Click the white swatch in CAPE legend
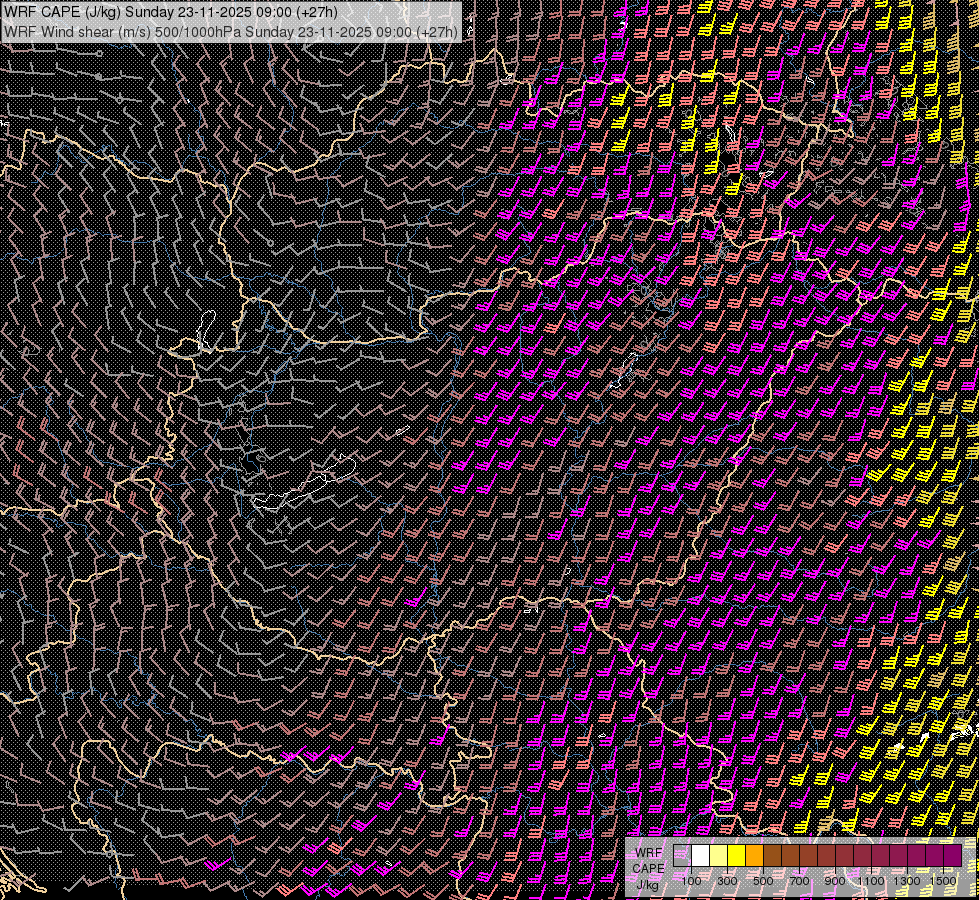 pyautogui.click(x=700, y=855)
